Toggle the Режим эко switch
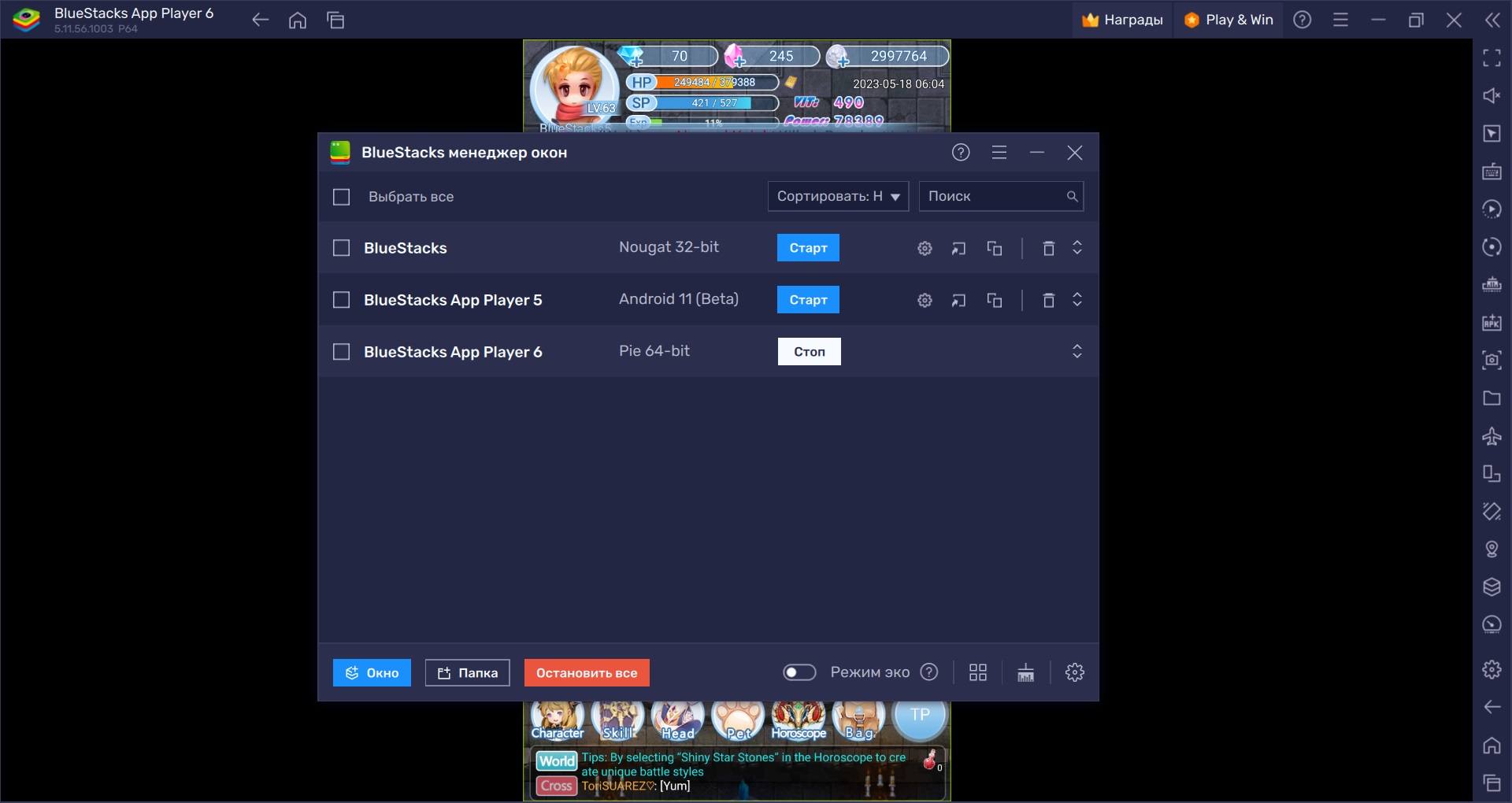The height and width of the screenshot is (803, 1512). tap(799, 672)
